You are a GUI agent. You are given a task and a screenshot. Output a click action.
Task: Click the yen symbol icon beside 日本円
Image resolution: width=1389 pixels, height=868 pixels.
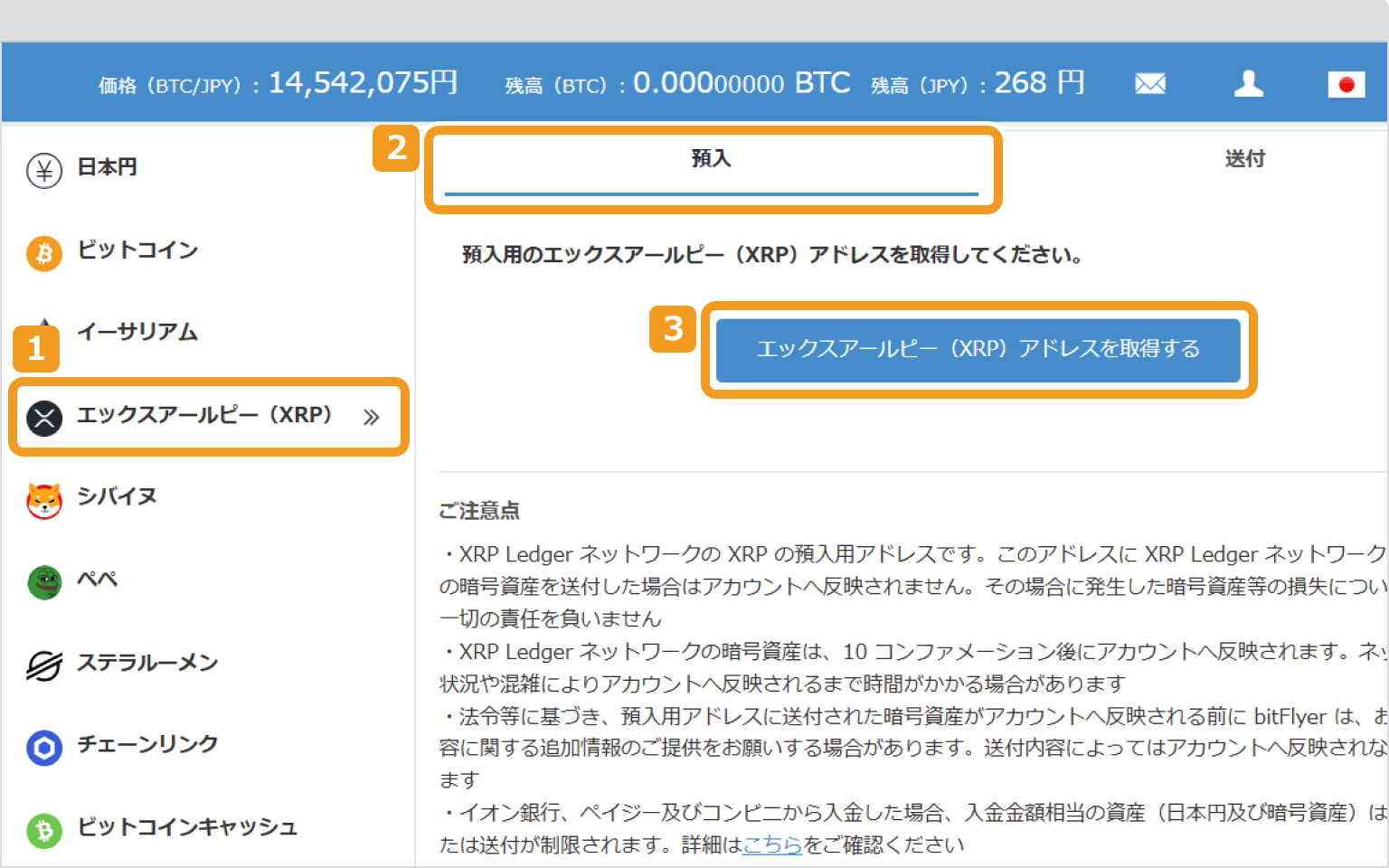point(43,168)
